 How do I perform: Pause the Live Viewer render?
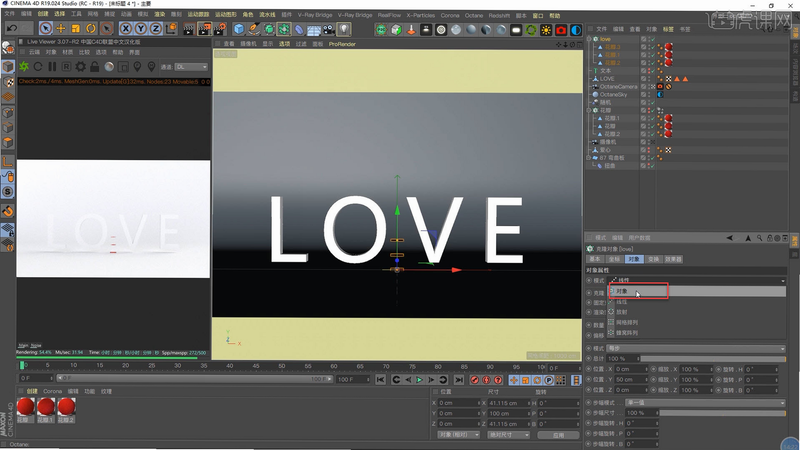pos(52,66)
